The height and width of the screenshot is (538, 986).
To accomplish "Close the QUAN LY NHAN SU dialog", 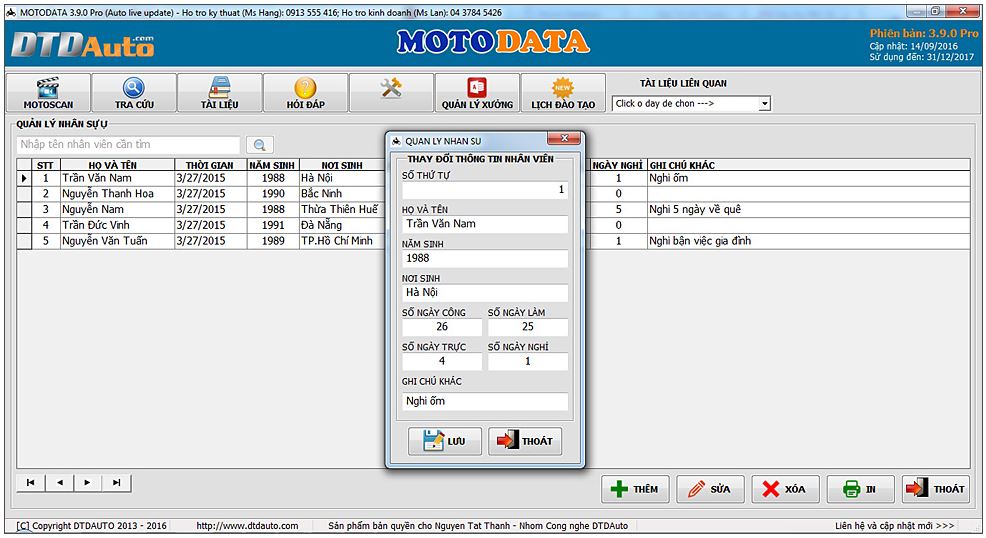I will tap(564, 138).
